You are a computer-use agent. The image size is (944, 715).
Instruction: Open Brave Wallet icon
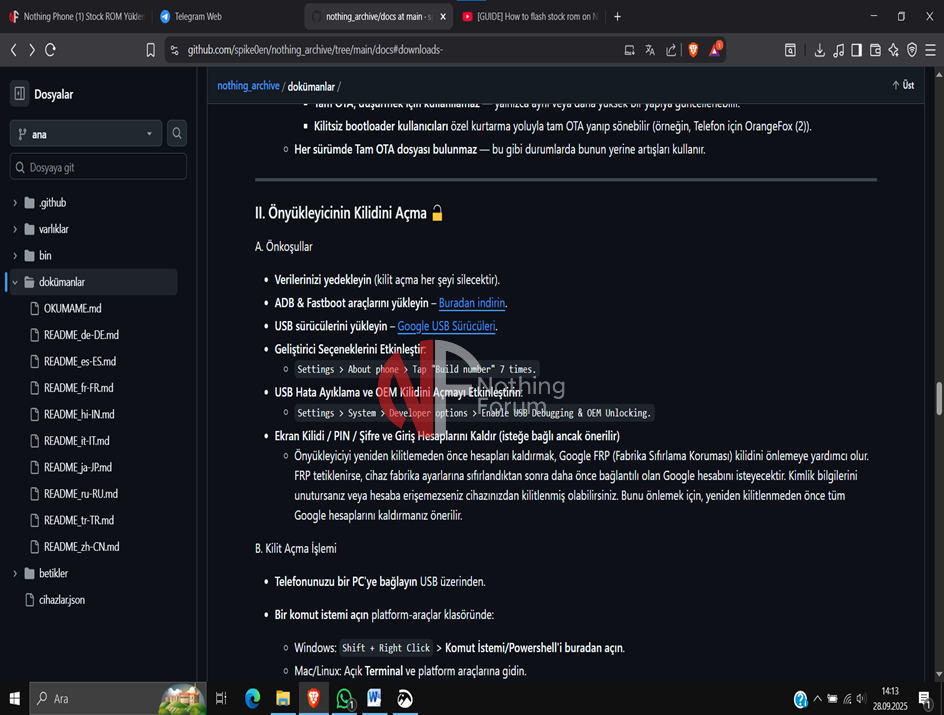pyautogui.click(x=875, y=50)
